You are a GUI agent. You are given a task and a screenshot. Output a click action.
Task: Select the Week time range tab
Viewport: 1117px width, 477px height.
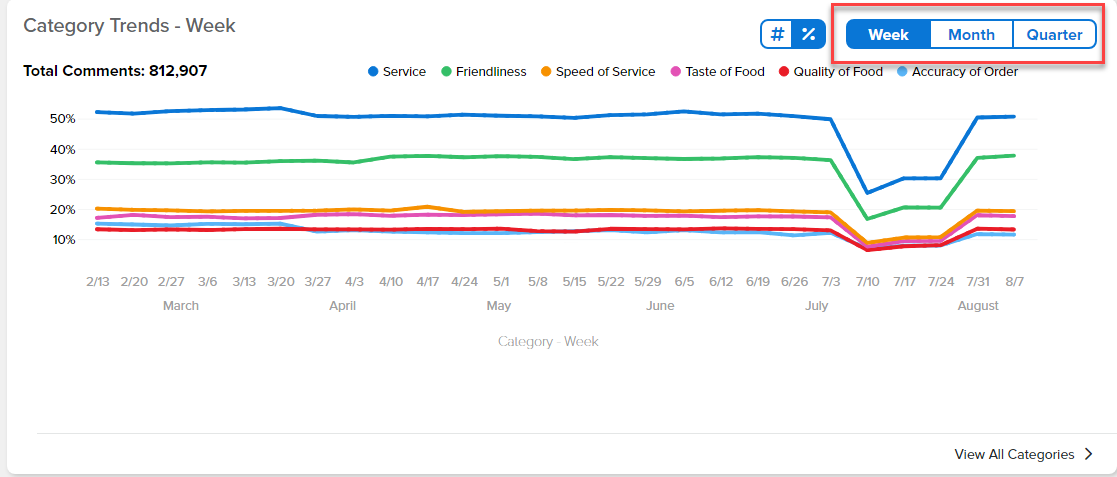tap(888, 35)
